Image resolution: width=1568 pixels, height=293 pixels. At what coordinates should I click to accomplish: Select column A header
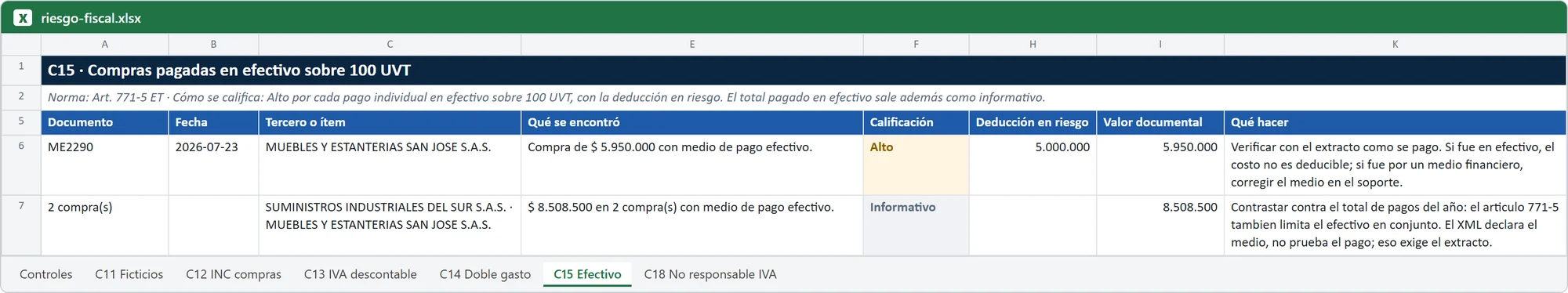(x=105, y=45)
